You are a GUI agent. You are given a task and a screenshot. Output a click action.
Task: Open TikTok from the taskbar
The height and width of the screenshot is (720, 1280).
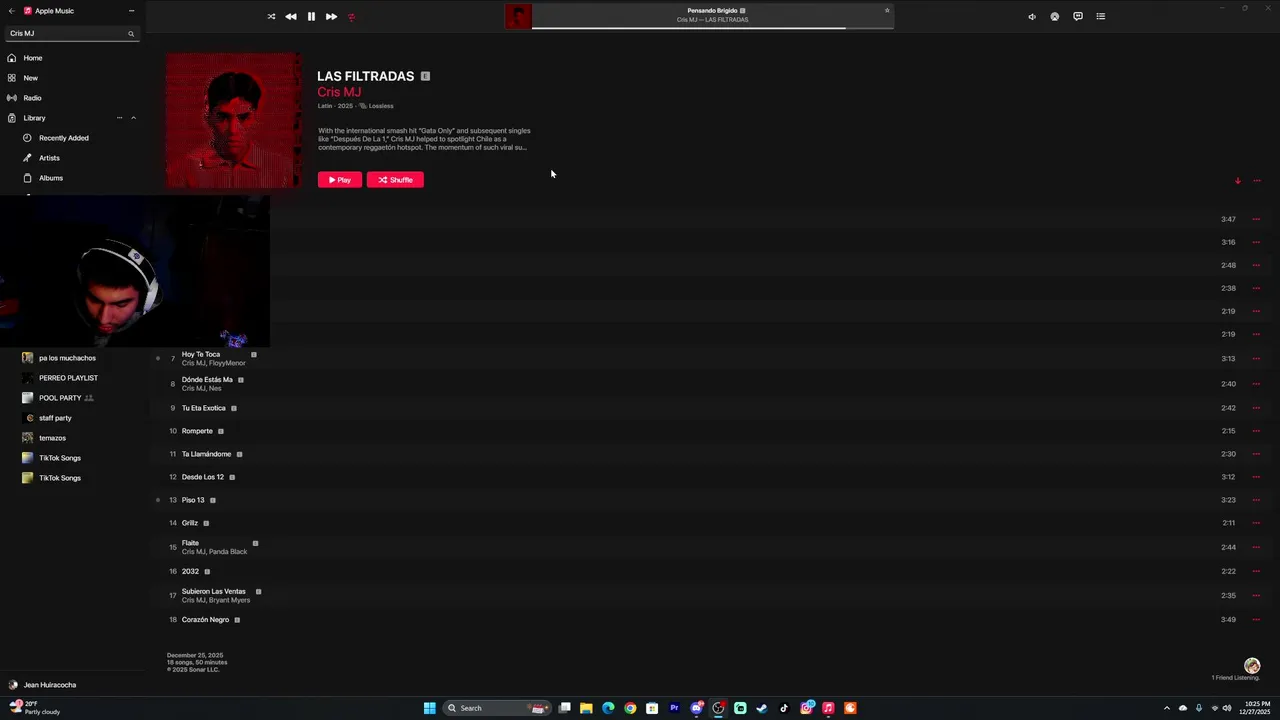(x=784, y=708)
